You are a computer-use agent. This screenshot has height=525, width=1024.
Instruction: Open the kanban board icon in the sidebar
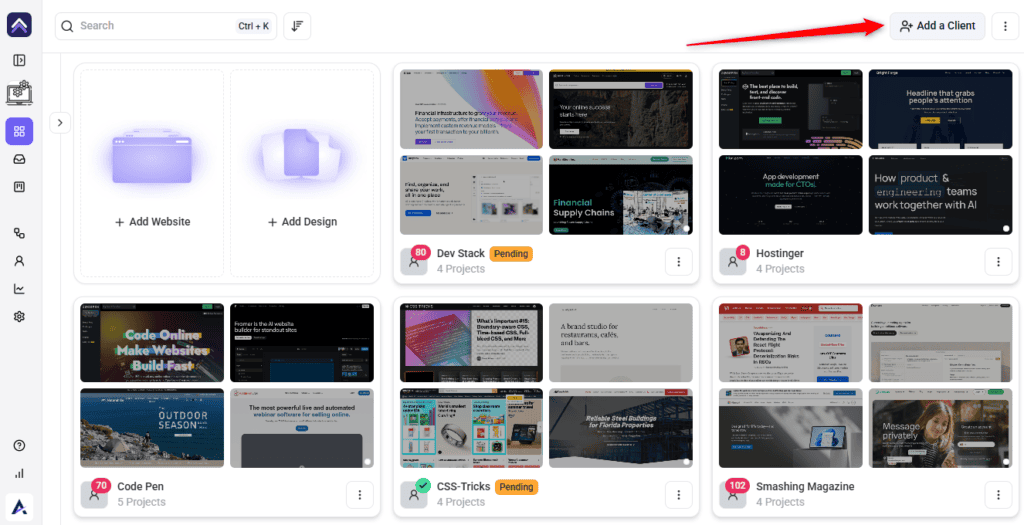(x=19, y=187)
